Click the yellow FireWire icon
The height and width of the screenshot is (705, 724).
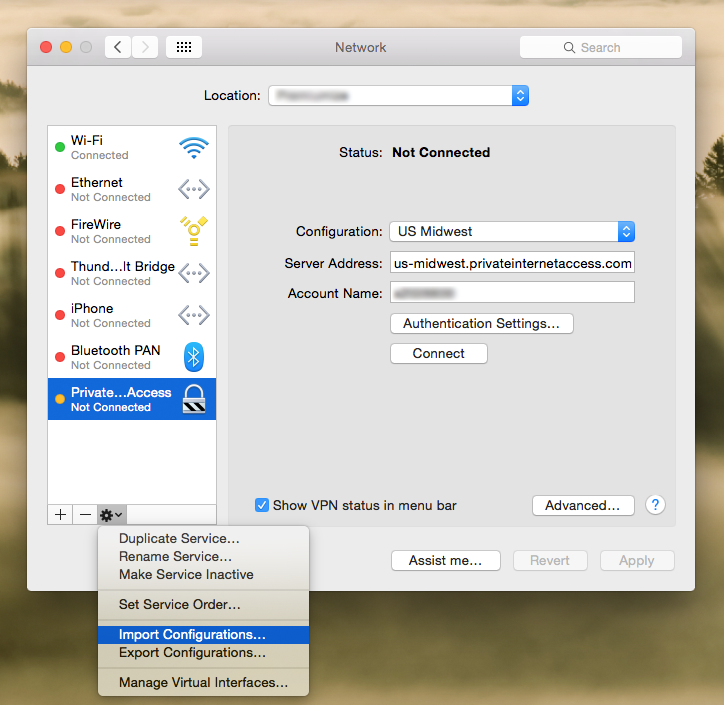point(194,231)
